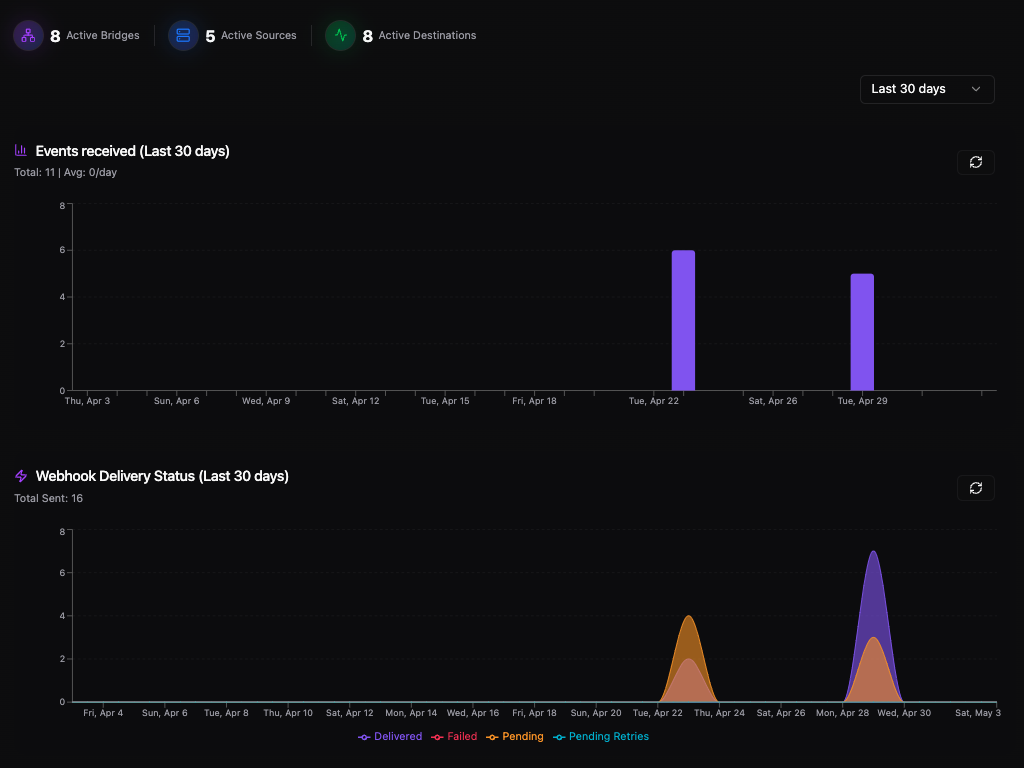Toggle the Delivered series in the legend

390,736
